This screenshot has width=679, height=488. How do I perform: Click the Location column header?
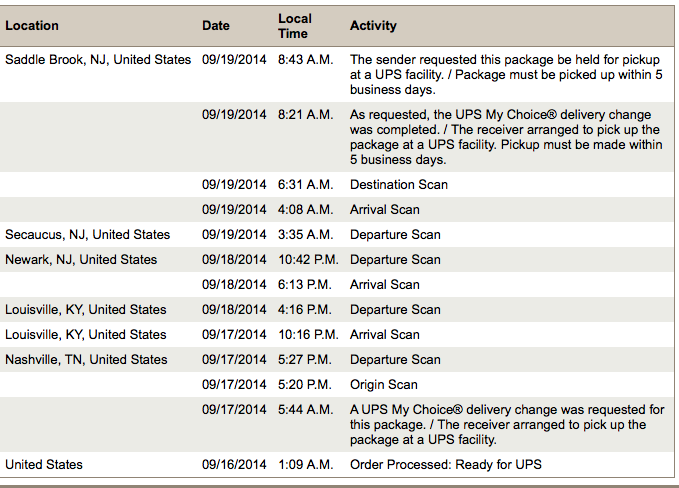(32, 26)
